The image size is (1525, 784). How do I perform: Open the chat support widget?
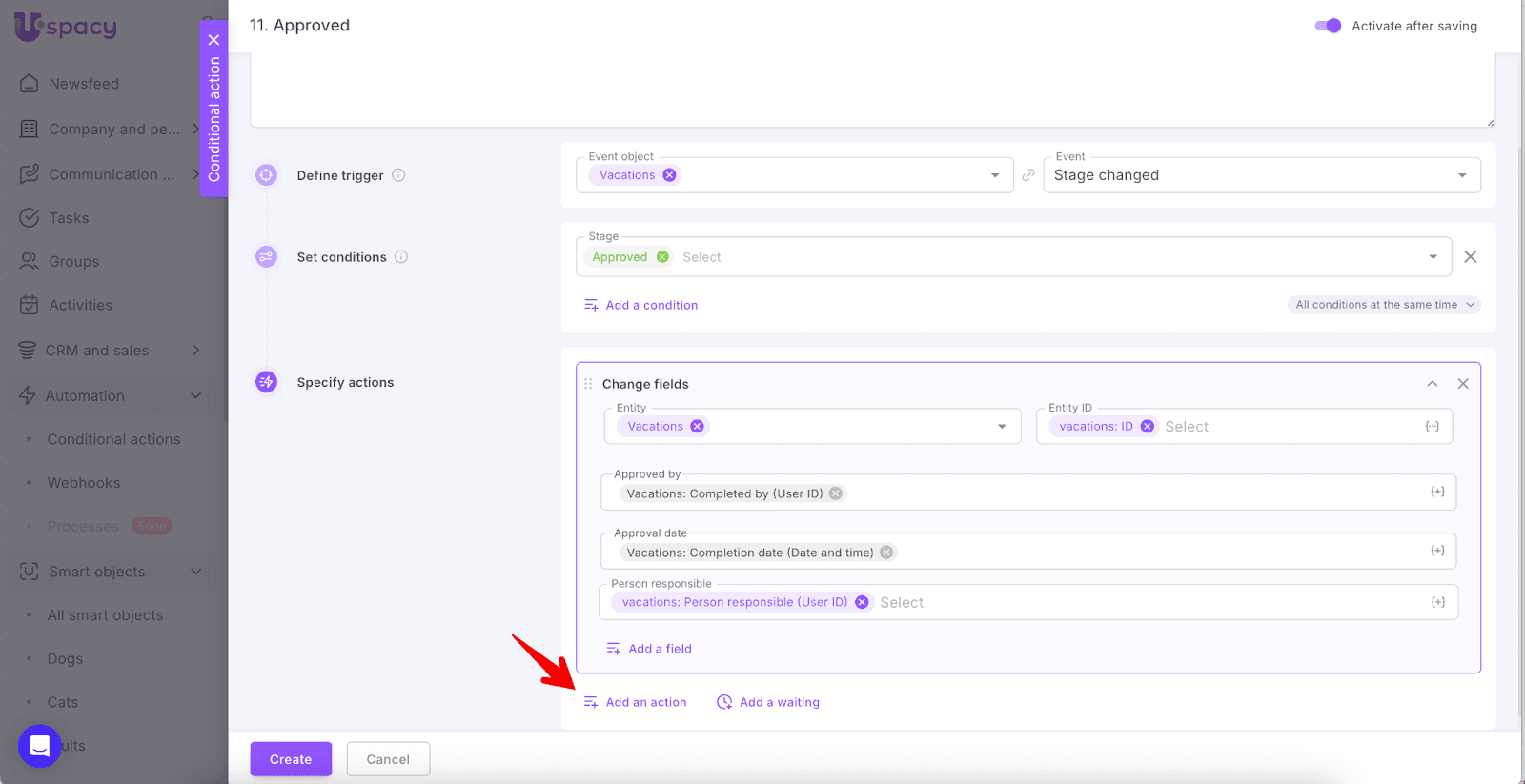click(x=40, y=745)
